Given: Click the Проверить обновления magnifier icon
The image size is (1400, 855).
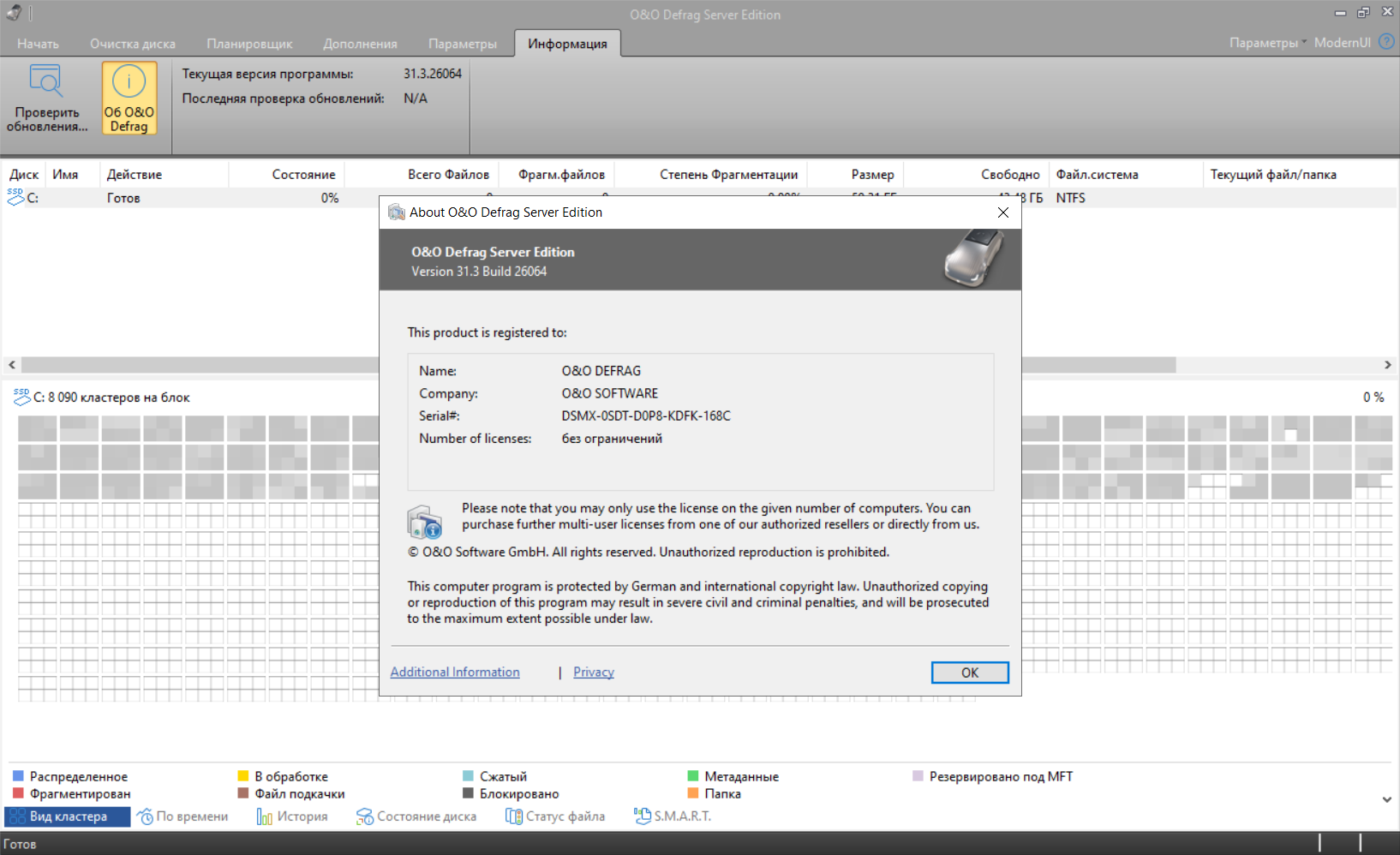Looking at the screenshot, I should click(46, 81).
